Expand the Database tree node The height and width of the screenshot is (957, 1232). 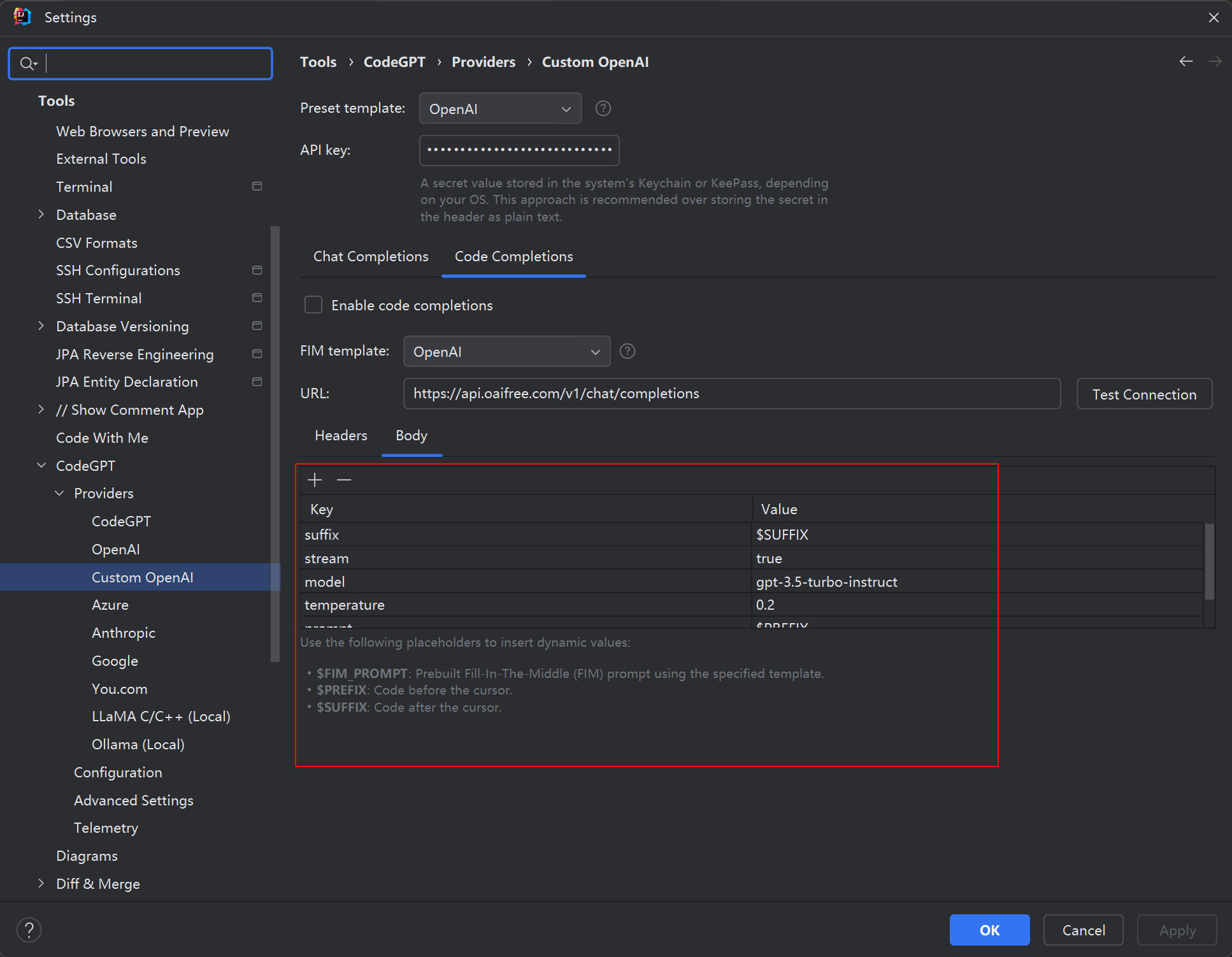click(x=41, y=215)
